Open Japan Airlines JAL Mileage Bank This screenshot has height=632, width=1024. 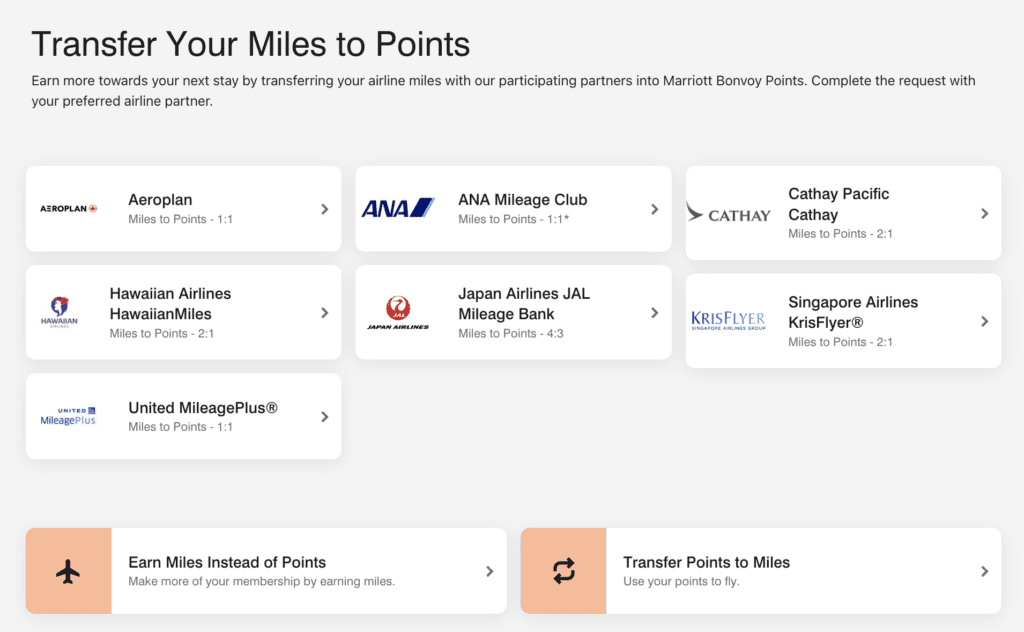point(513,312)
